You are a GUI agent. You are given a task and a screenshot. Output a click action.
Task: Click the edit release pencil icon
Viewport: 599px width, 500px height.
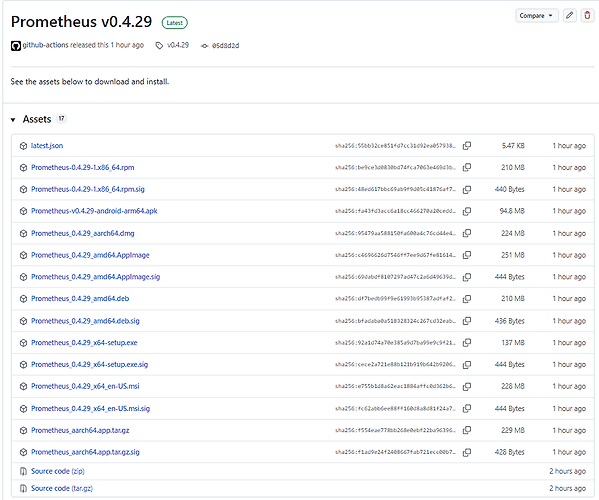coord(569,16)
